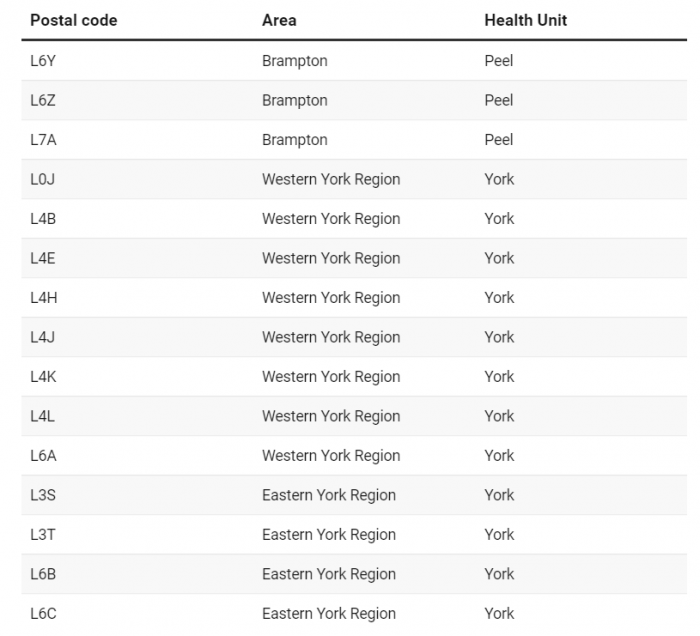Click Eastern York Region in L3T row
The height and width of the screenshot is (636, 700).
(x=329, y=535)
